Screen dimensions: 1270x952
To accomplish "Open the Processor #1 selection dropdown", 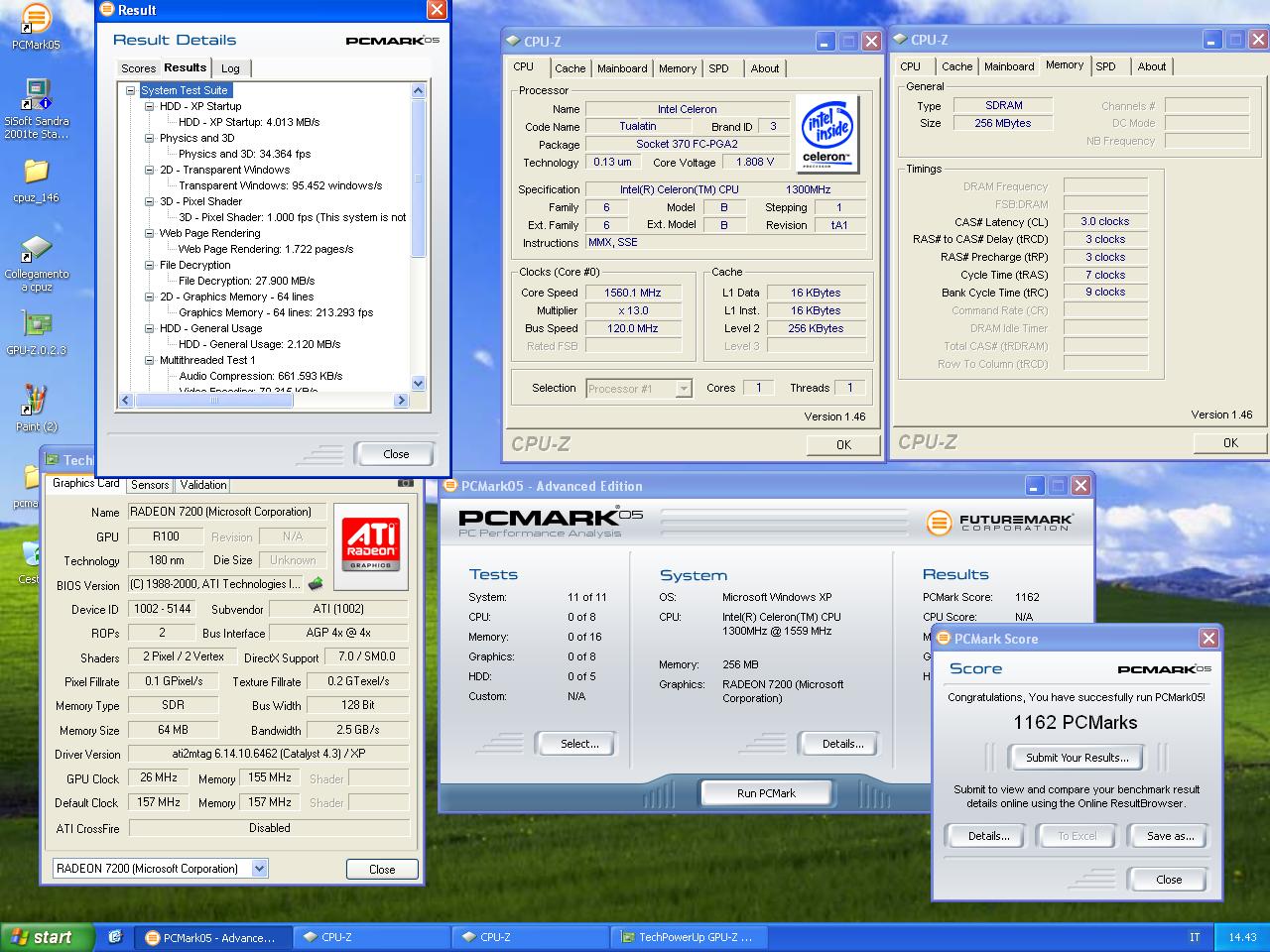I will point(684,389).
